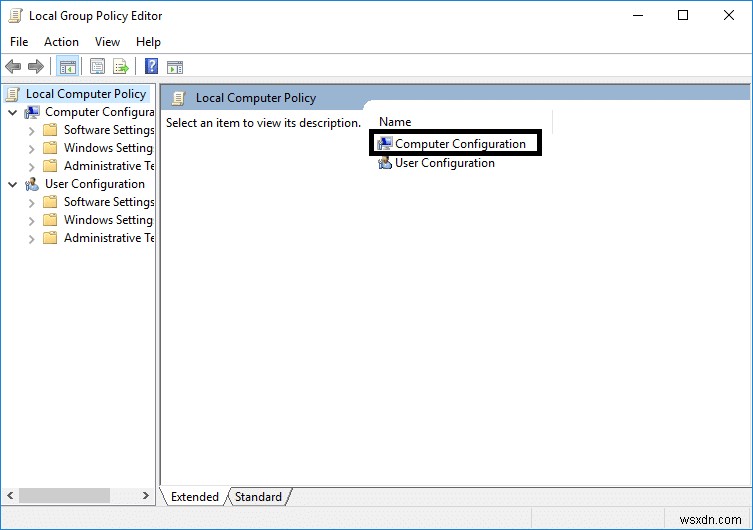
Task: Select Software Settings label under User Configuration
Action: tap(109, 202)
